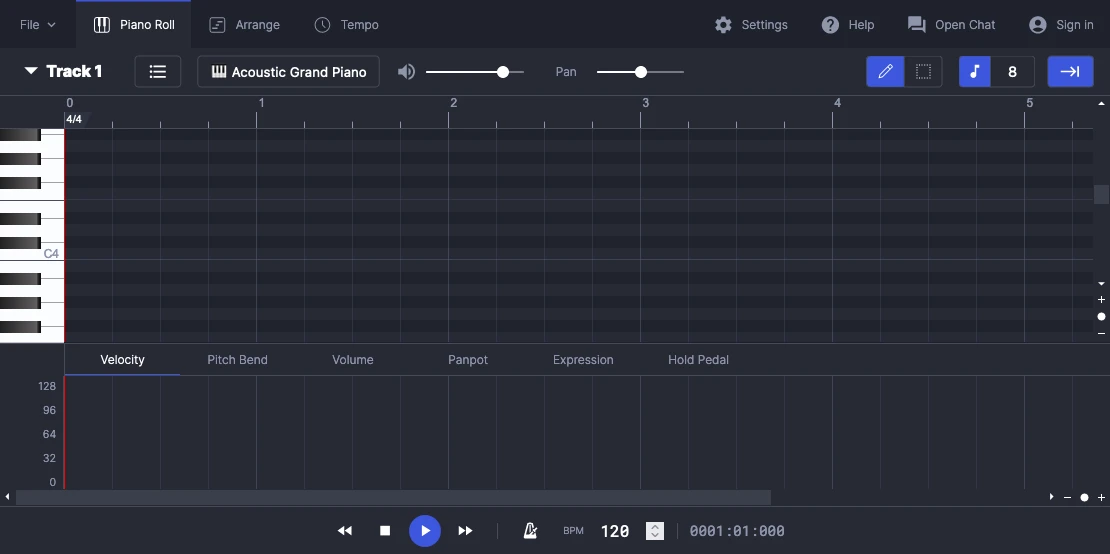Image resolution: width=1110 pixels, height=554 pixels.
Task: Open the track event list button
Action: pos(158,71)
